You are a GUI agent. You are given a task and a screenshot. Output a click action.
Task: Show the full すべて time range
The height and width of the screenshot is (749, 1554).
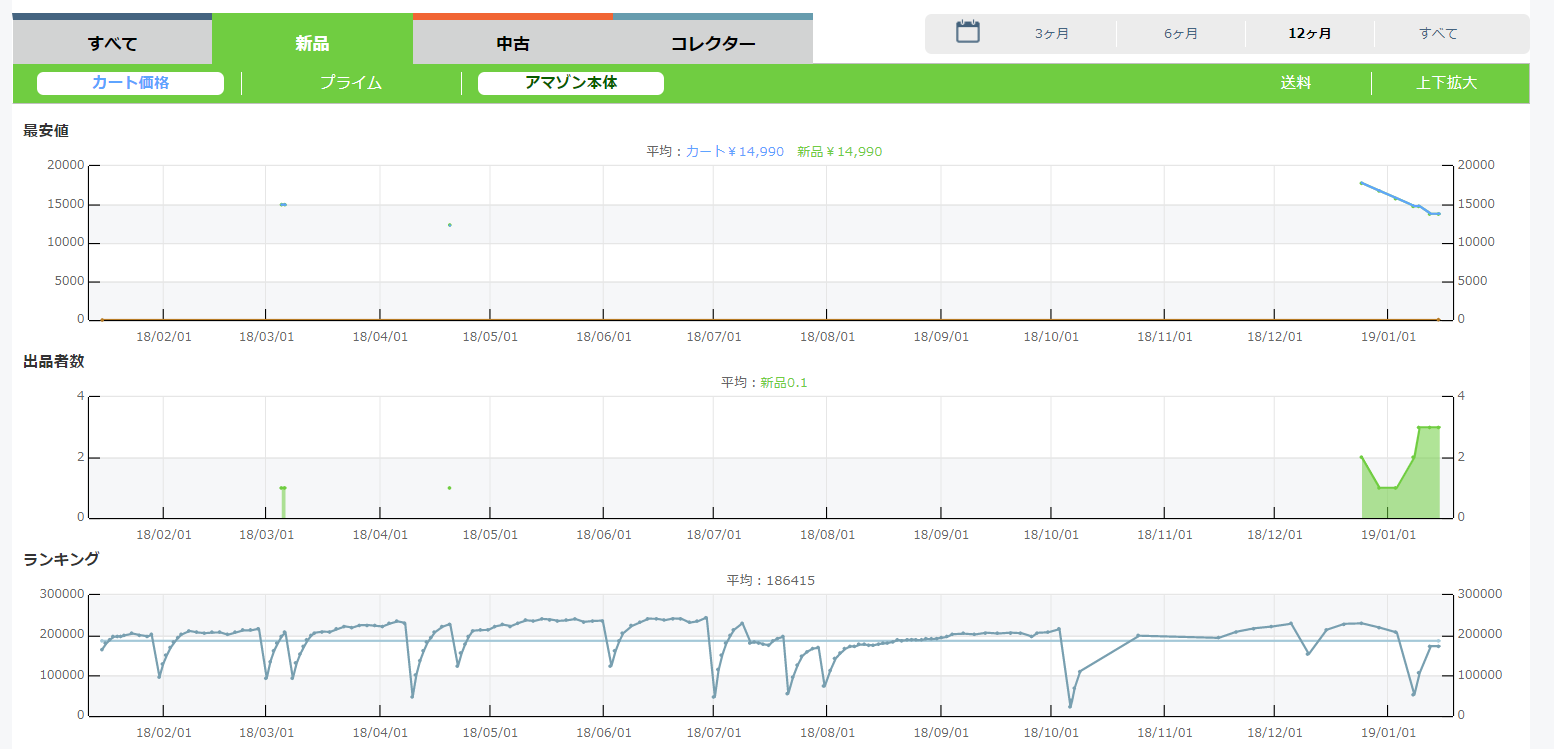[x=1438, y=34]
